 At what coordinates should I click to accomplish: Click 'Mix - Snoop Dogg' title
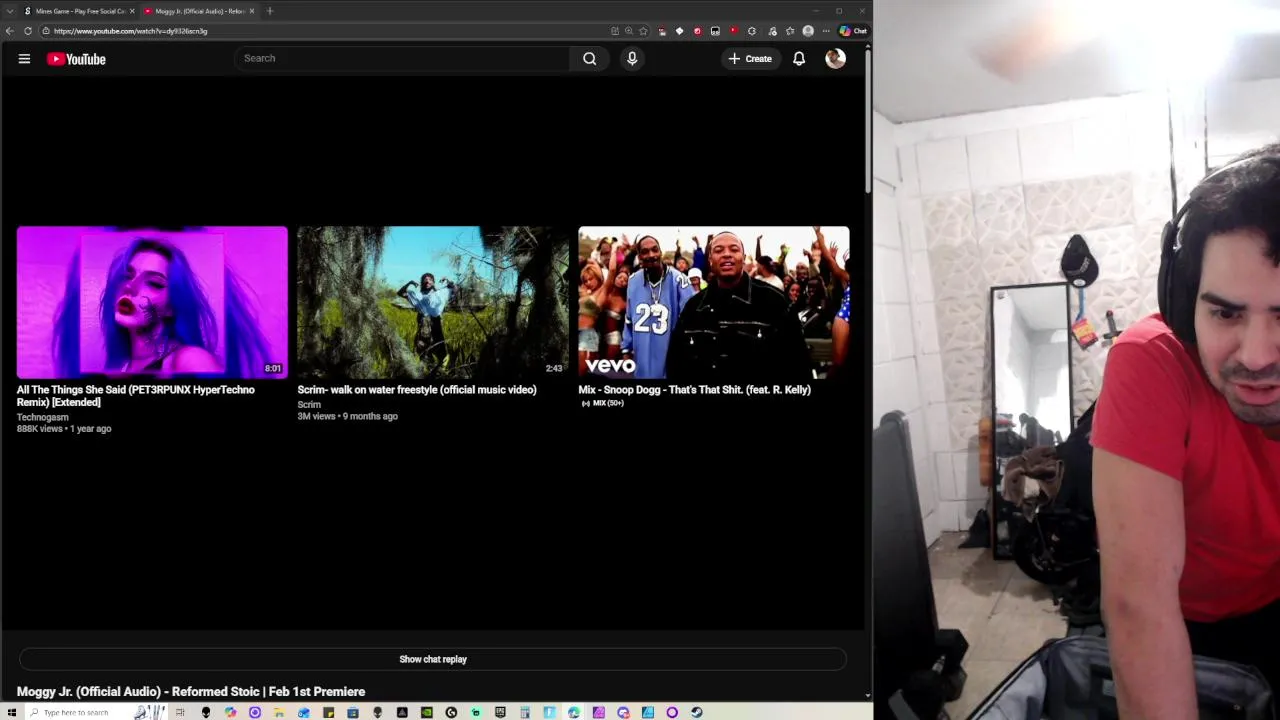[694, 390]
